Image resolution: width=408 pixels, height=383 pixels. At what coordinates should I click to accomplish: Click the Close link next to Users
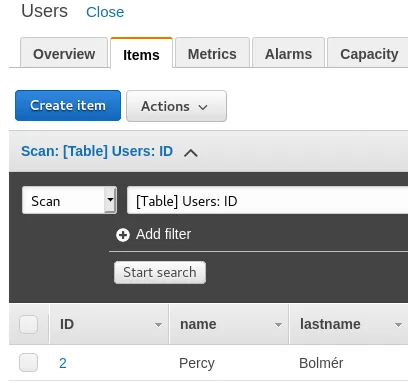[105, 12]
